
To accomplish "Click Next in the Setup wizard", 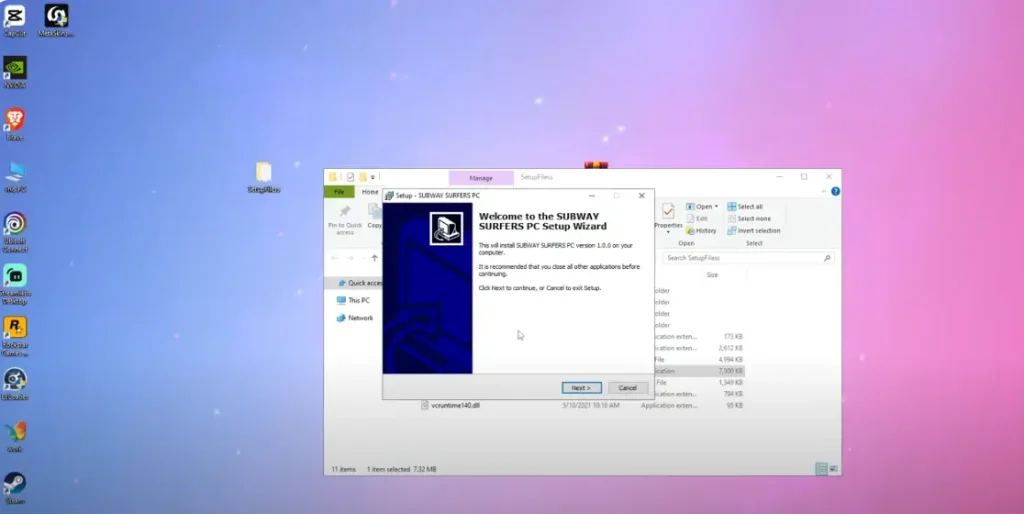I will pos(581,388).
